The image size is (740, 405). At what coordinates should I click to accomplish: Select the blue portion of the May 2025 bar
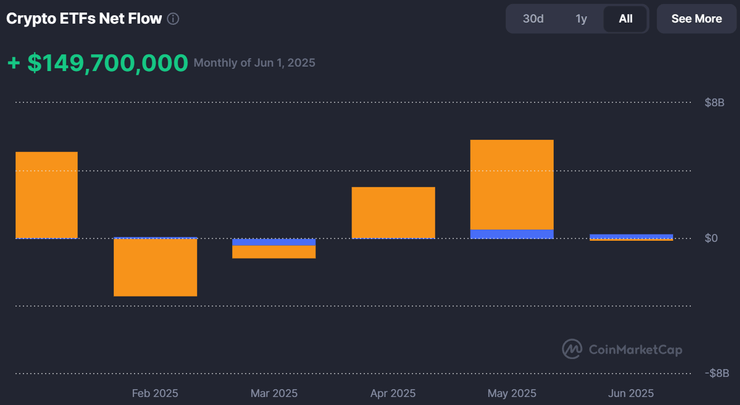point(511,234)
